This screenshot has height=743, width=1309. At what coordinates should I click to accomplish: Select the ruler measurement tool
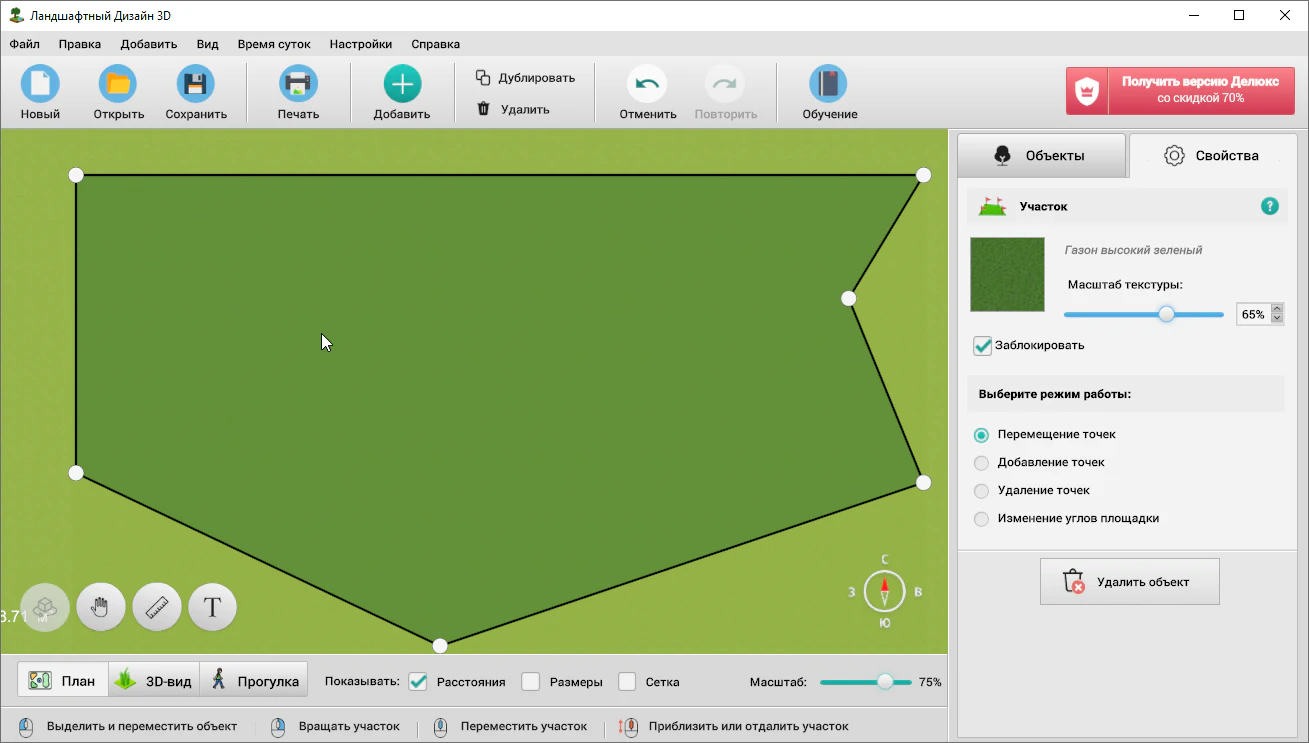(157, 607)
